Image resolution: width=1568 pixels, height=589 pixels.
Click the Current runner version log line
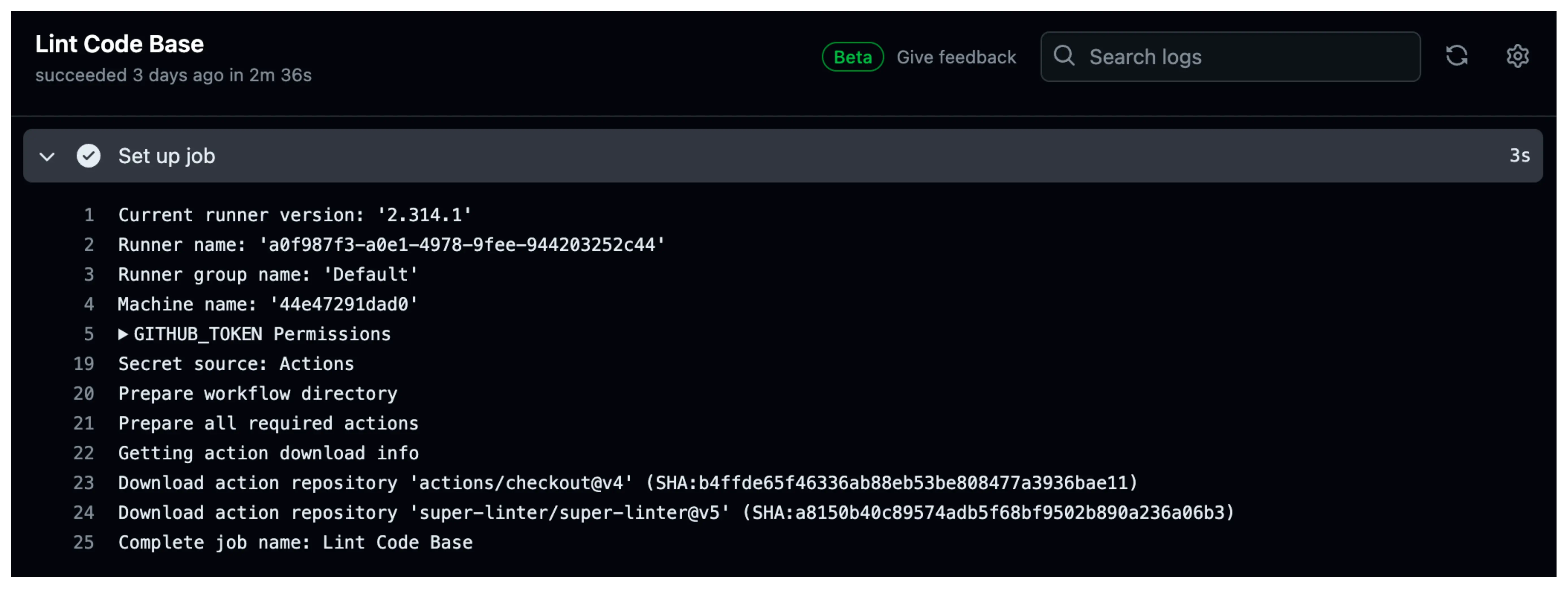point(294,215)
